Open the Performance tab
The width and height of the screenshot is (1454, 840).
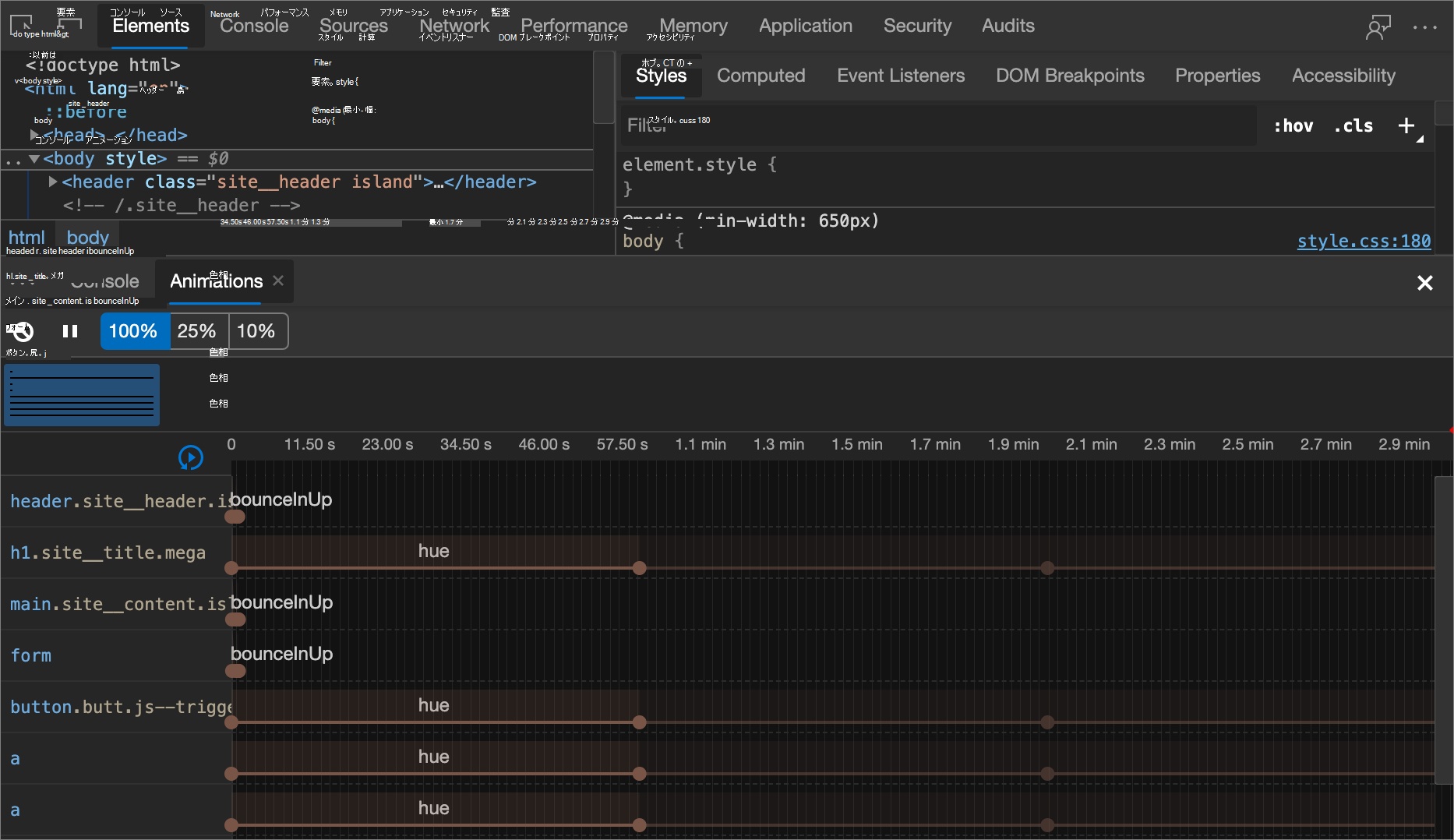point(574,26)
